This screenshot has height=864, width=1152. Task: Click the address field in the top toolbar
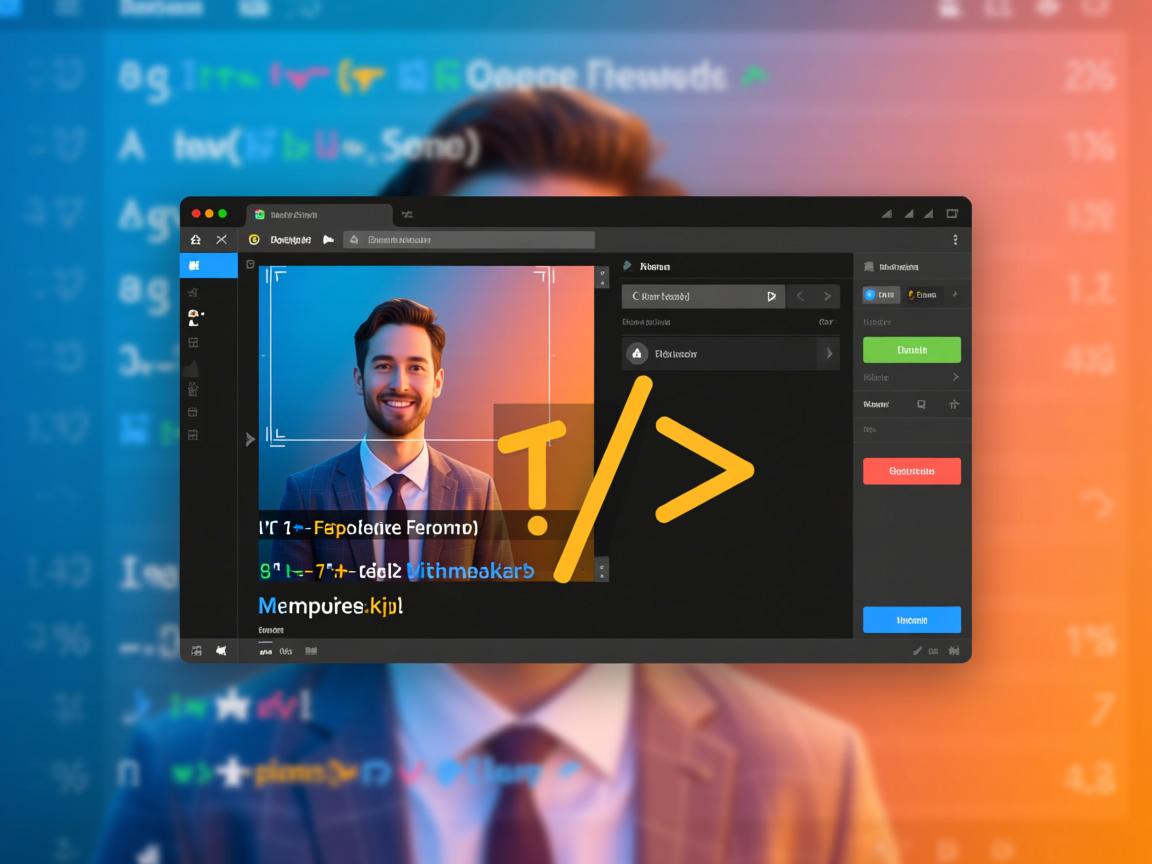point(470,240)
